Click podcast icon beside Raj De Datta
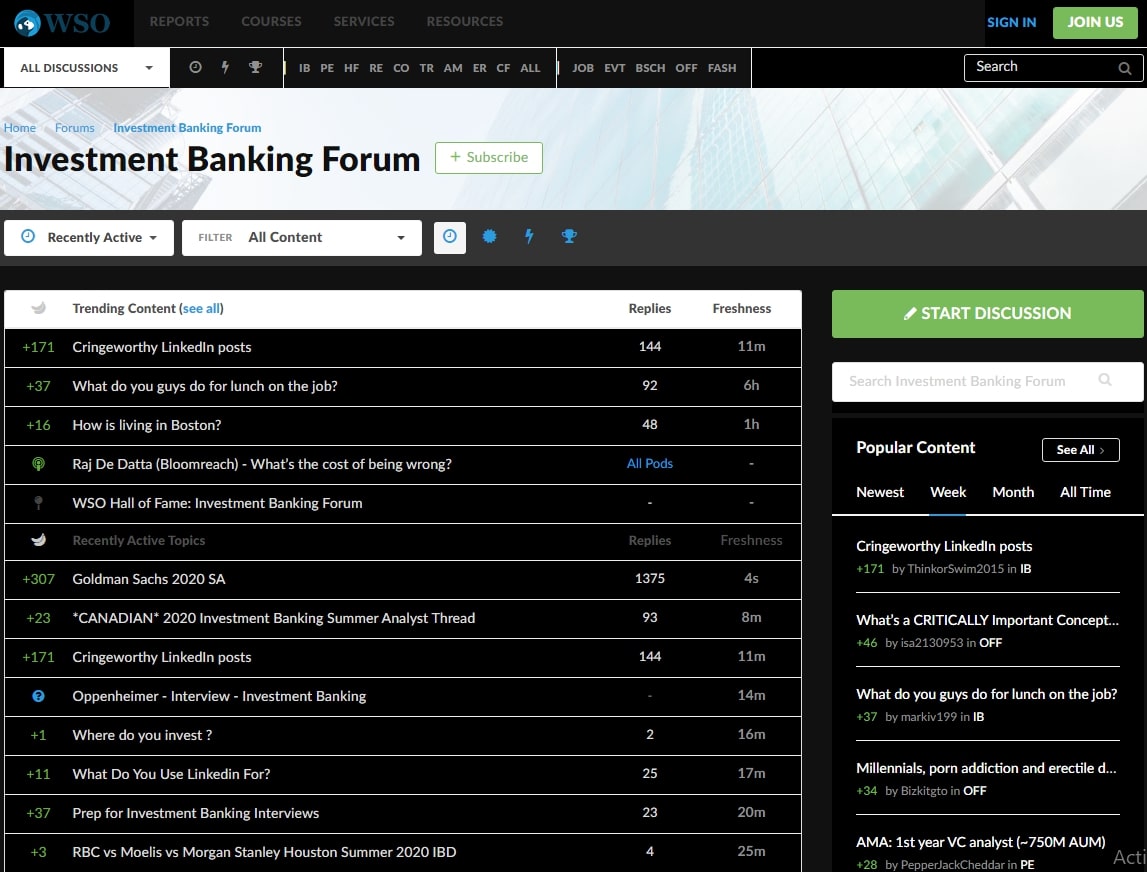Screen dimensions: 1147x872 39,464
